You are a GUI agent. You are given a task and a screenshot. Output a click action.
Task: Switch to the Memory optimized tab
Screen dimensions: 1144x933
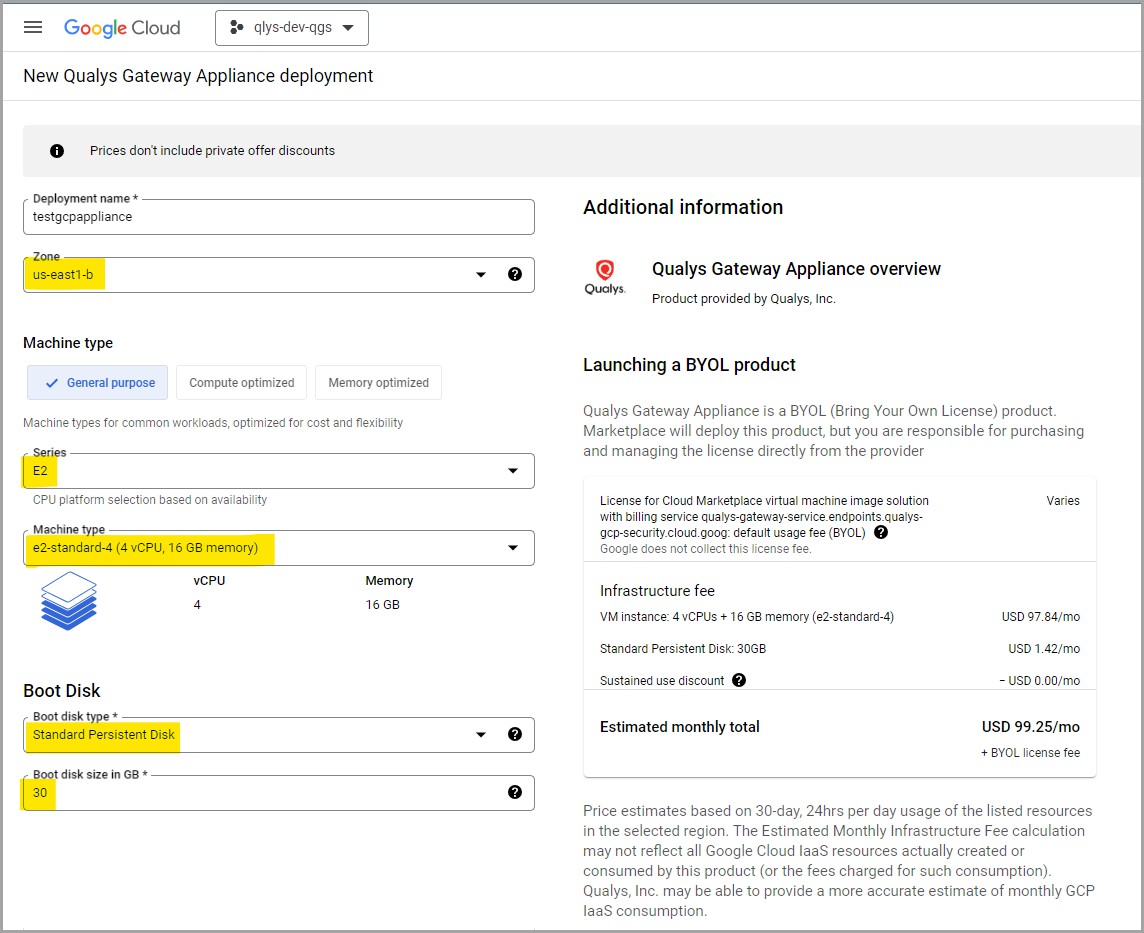point(379,383)
